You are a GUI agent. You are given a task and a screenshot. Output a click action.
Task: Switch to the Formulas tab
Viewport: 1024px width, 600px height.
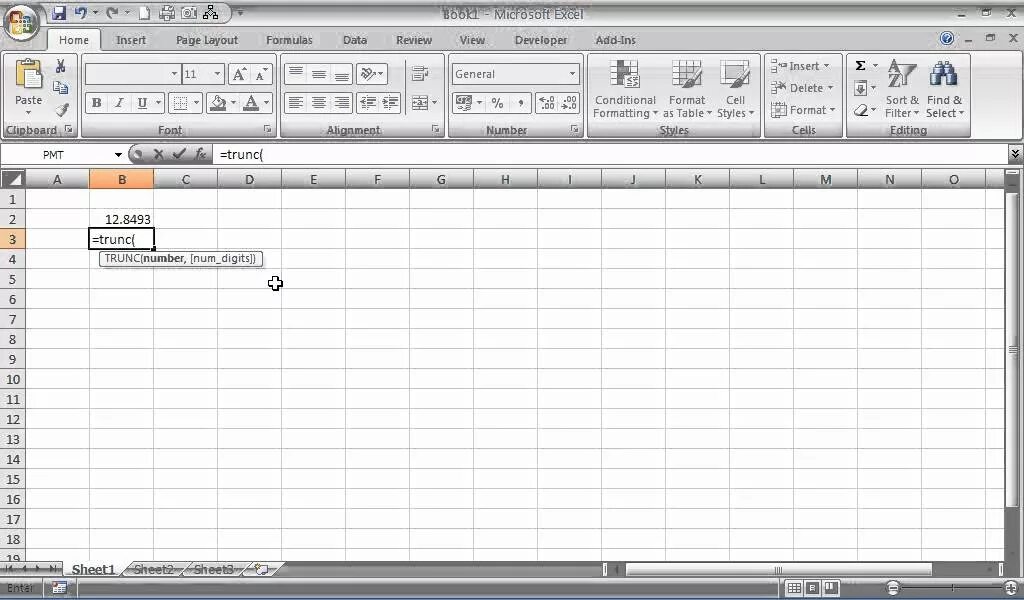pyautogui.click(x=289, y=40)
